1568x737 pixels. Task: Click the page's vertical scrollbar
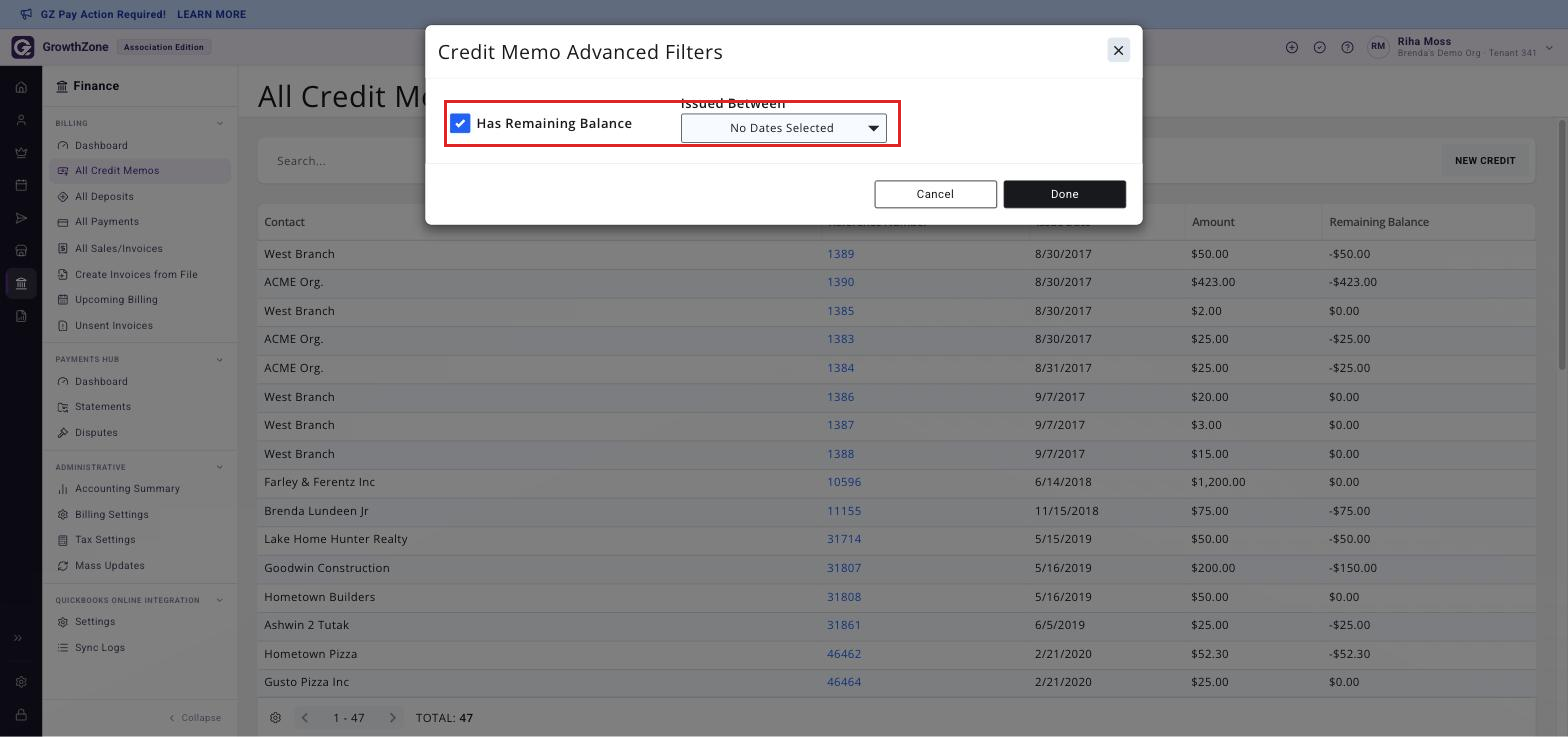[1562, 245]
